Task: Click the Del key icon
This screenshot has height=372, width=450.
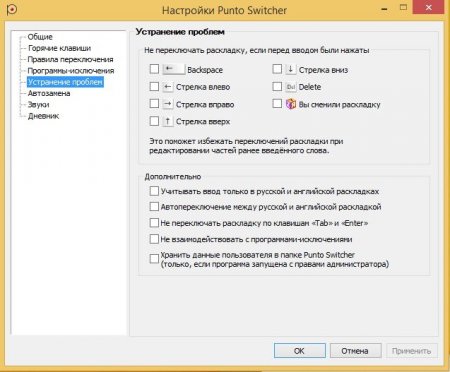Action: (x=291, y=87)
